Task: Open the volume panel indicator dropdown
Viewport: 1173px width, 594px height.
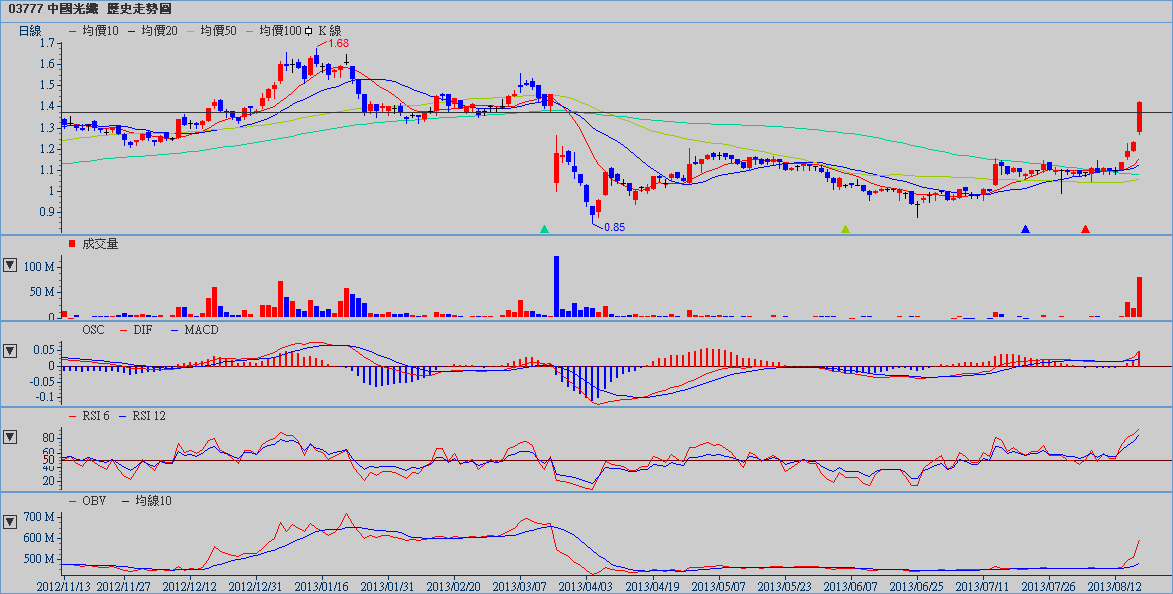Action: pos(10,265)
